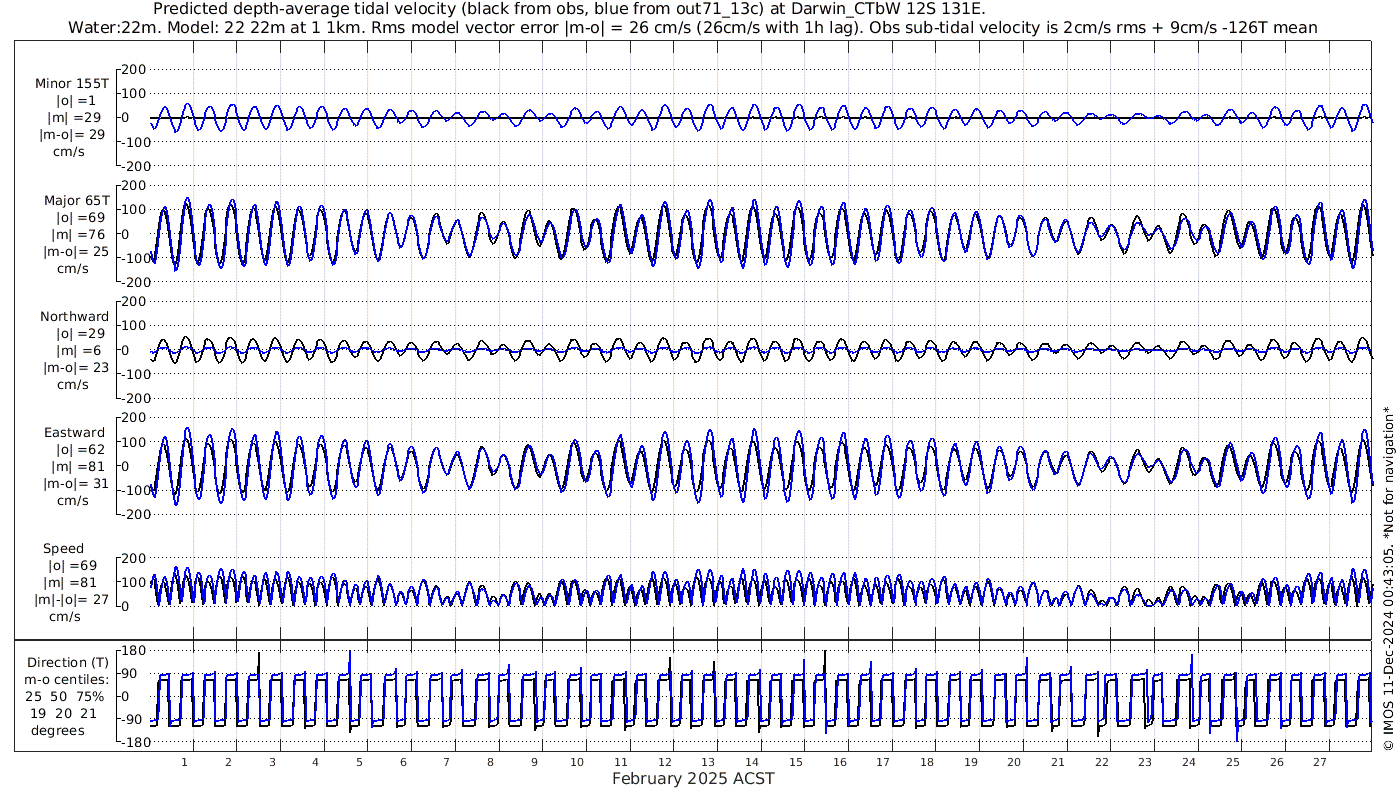
Task: Click the day "22" tick label
Action: 1101,762
